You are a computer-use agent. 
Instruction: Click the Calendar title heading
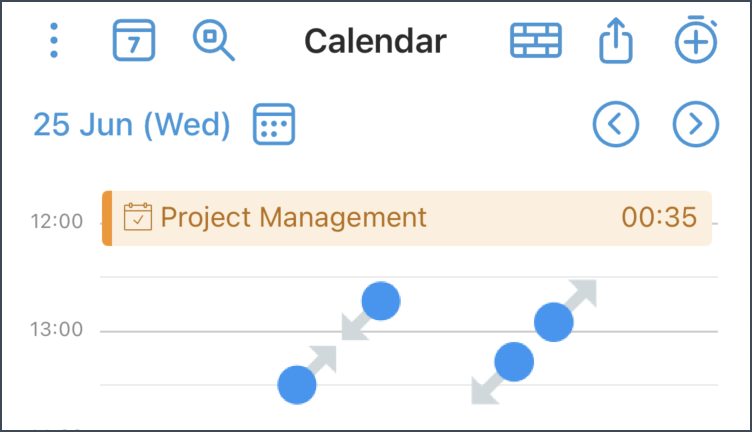point(376,41)
